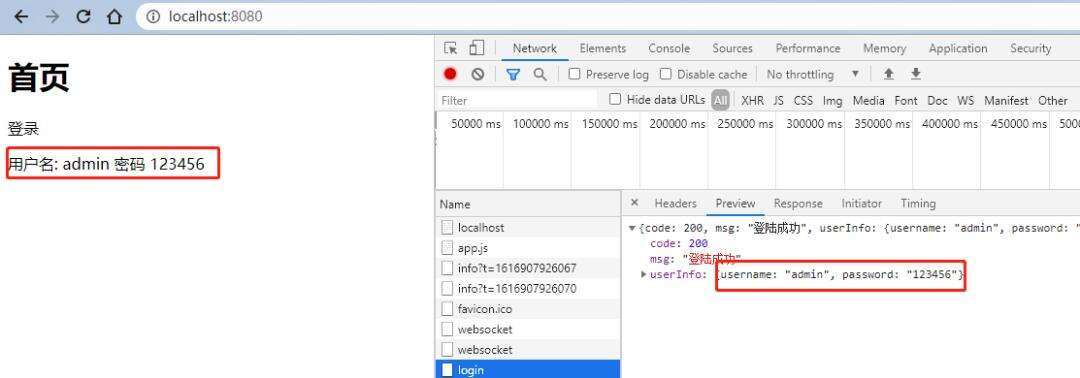
Task: Switch to the Network DevTools tab
Action: click(x=534, y=48)
